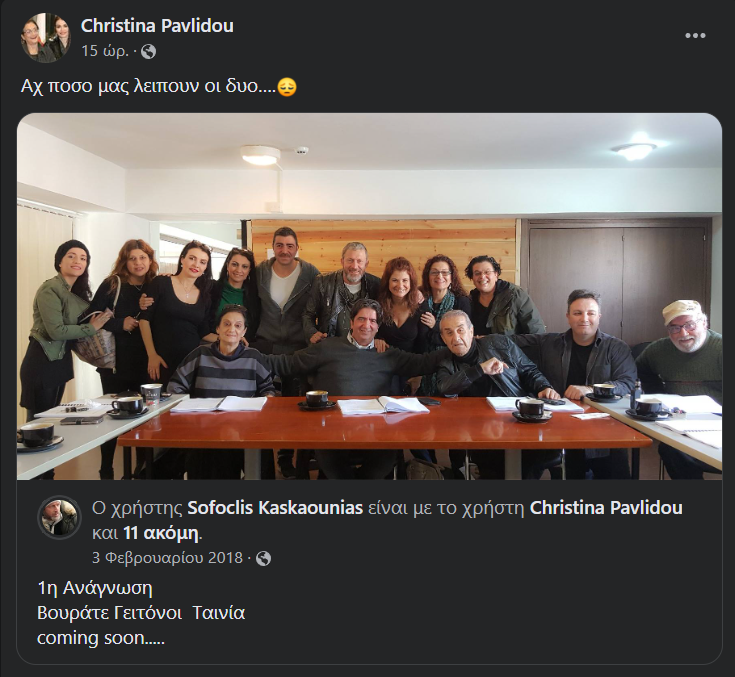Open Christina Pavlidou's profile from the post header name

coord(157,25)
